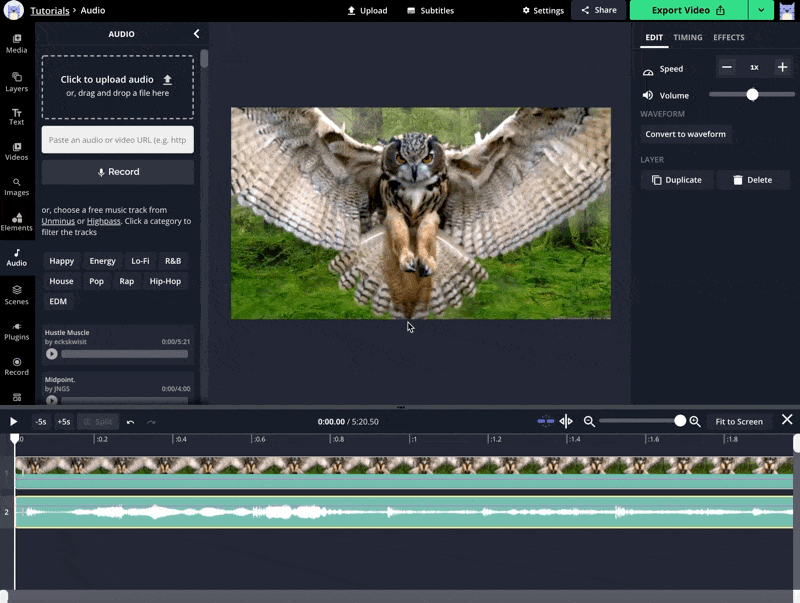This screenshot has height=603, width=800.
Task: Select the Text tool in sidebar
Action: [x=17, y=117]
